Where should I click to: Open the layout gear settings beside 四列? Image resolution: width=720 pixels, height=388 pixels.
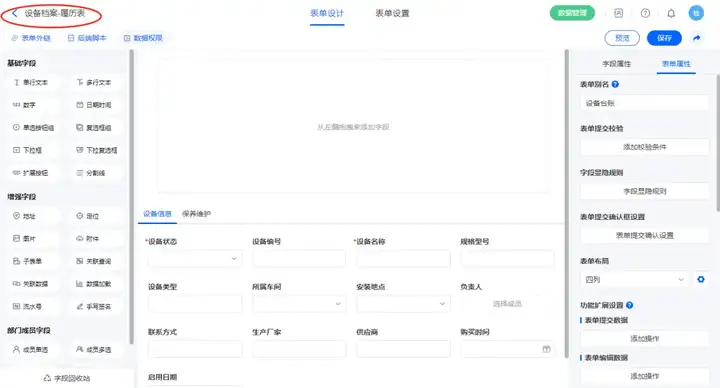701,279
